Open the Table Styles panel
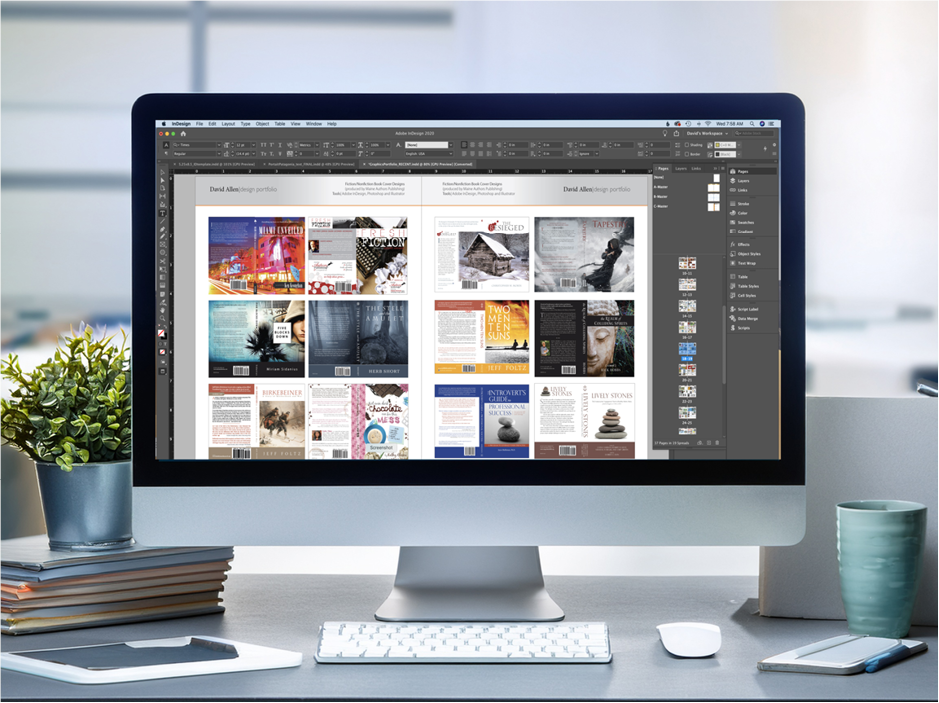This screenshot has height=703, width=939. pos(753,286)
